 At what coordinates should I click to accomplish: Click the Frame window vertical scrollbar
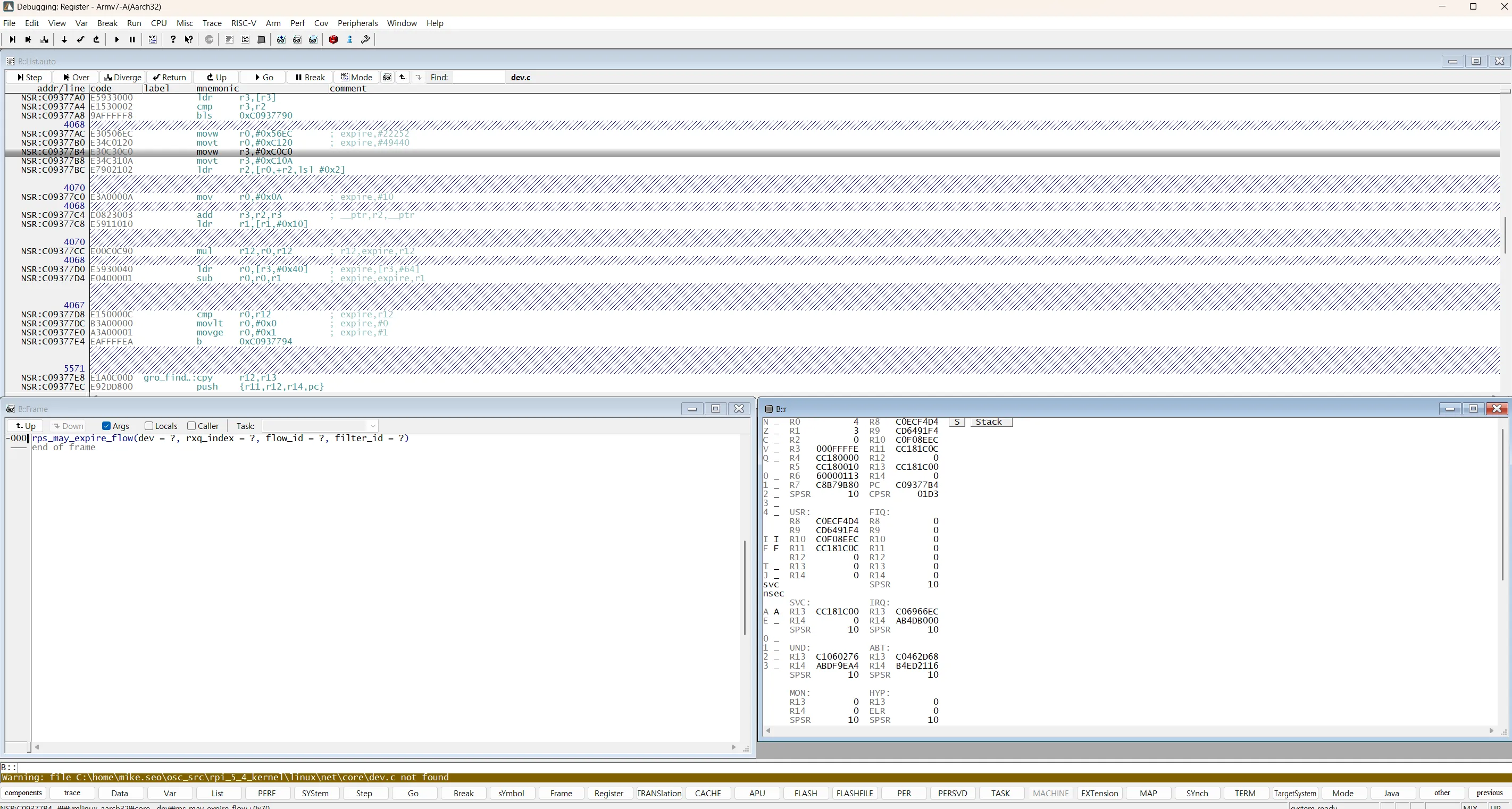click(745, 587)
